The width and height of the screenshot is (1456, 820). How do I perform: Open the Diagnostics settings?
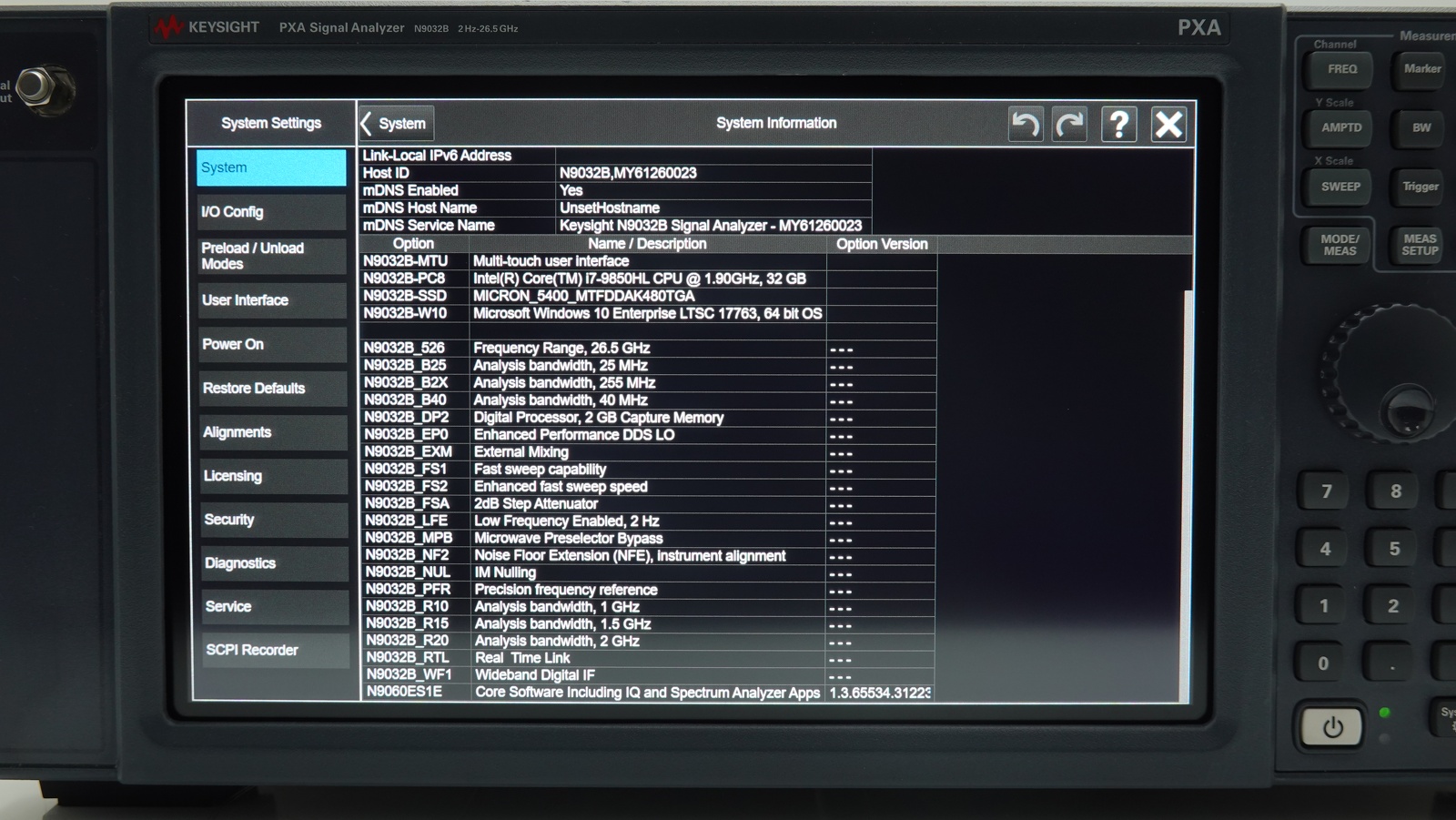pyautogui.click(x=274, y=563)
